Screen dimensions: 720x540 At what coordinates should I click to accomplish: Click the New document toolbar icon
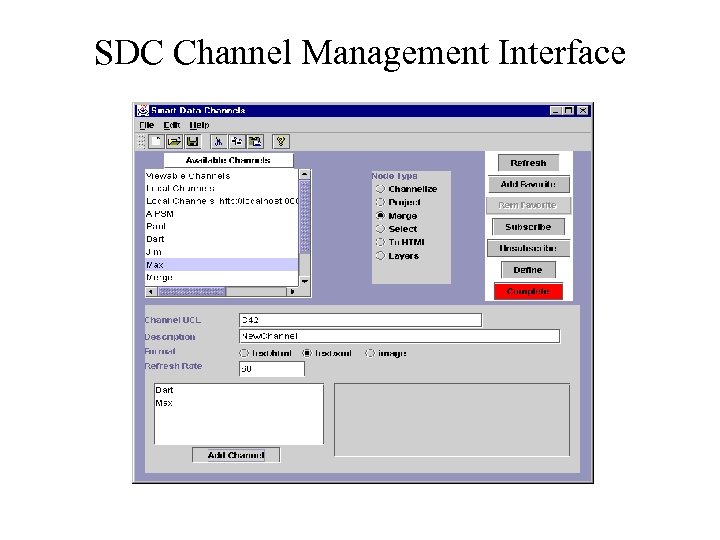[156, 141]
